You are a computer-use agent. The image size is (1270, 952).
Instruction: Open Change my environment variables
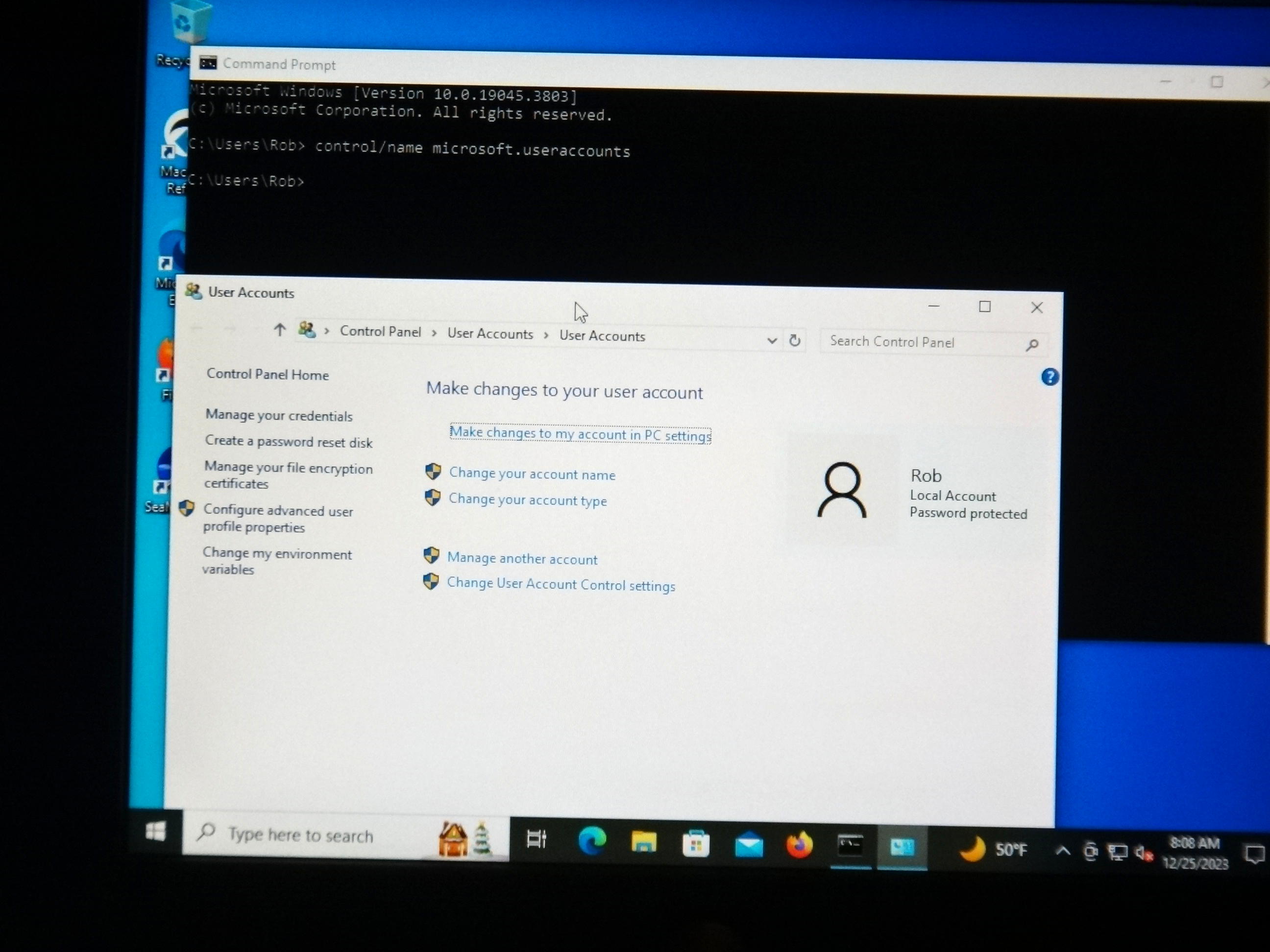[276, 561]
